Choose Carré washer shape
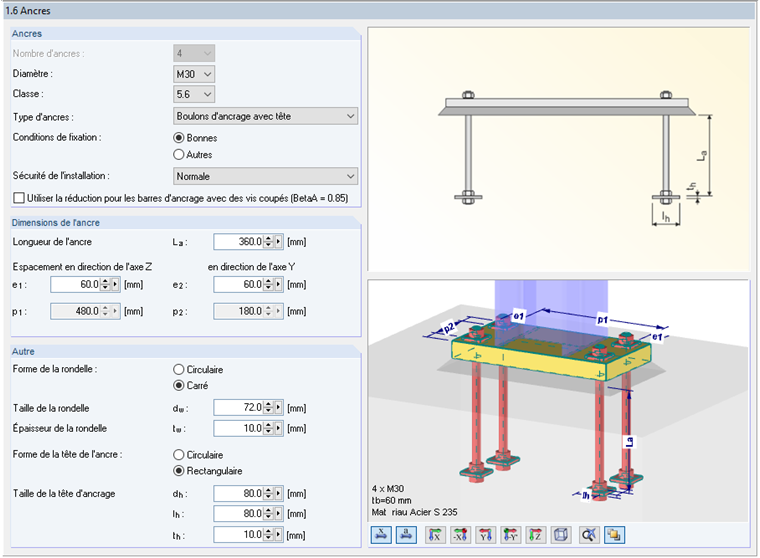Viewport: 760px width, 558px height. (x=179, y=385)
